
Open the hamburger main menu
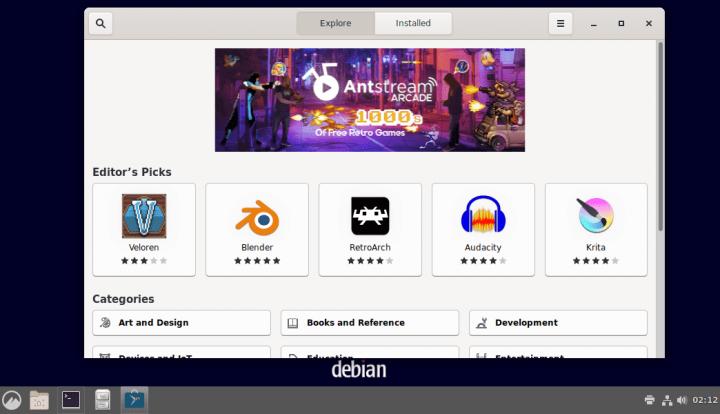[x=560, y=23]
